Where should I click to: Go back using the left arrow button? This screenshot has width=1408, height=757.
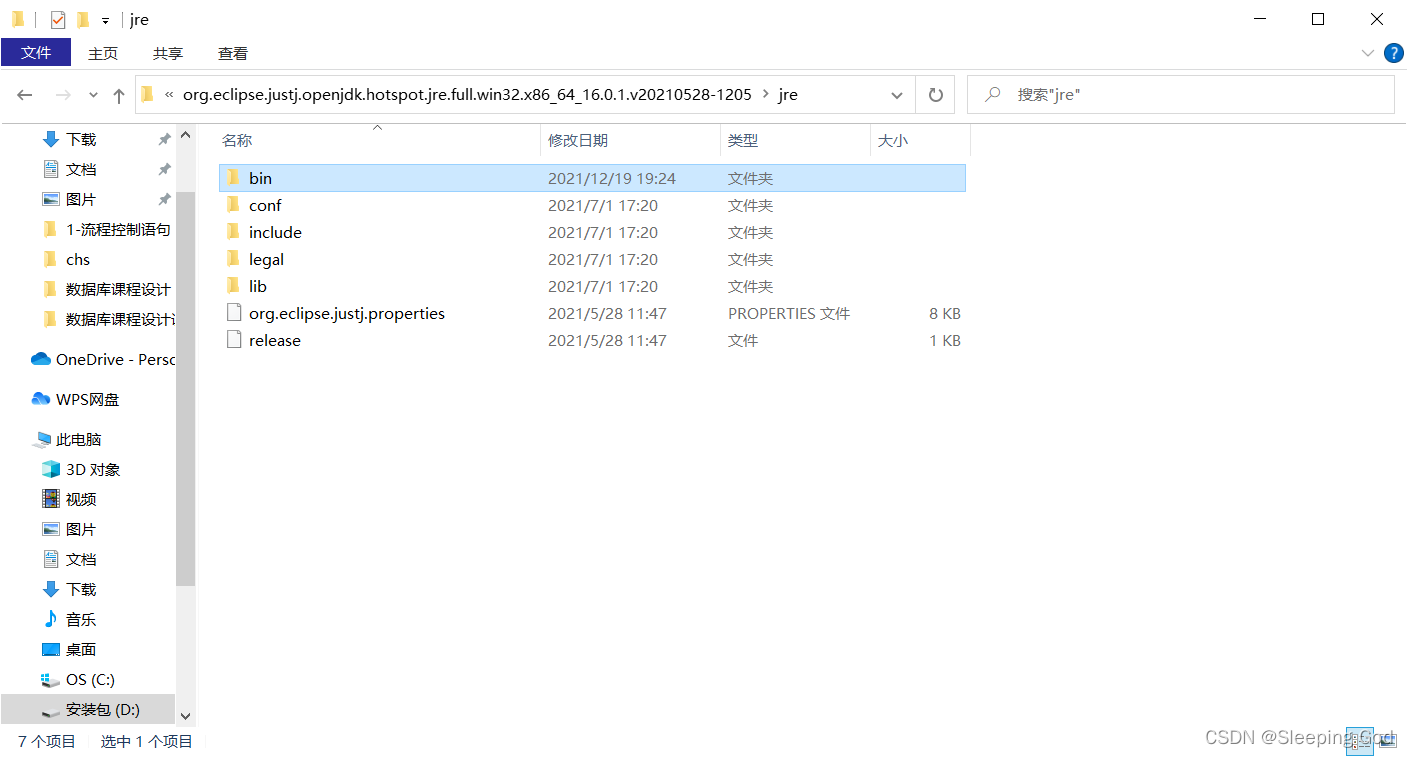tap(25, 95)
